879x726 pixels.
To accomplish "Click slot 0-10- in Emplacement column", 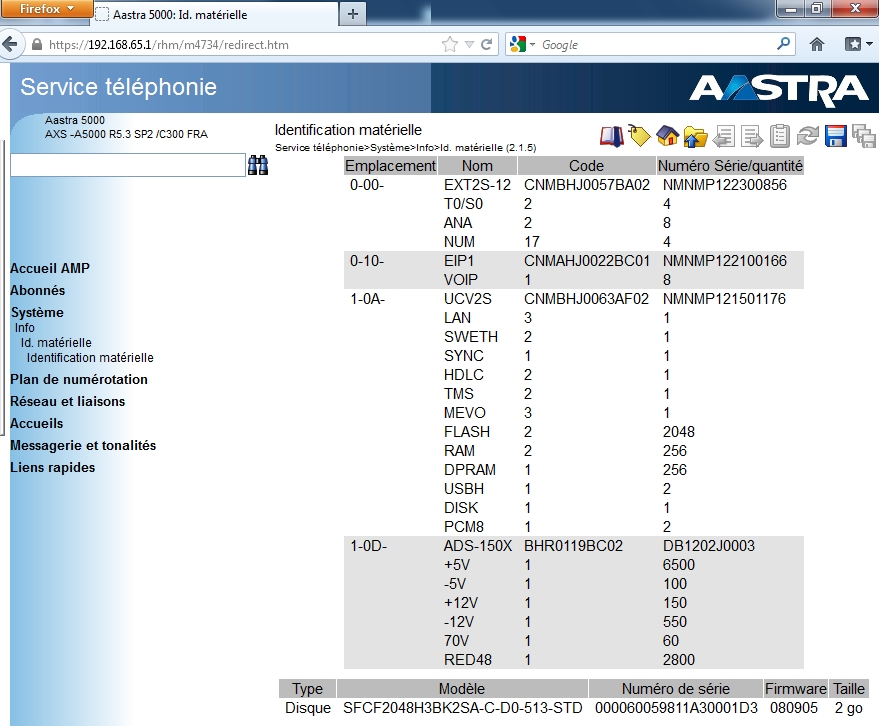I will coord(367,261).
